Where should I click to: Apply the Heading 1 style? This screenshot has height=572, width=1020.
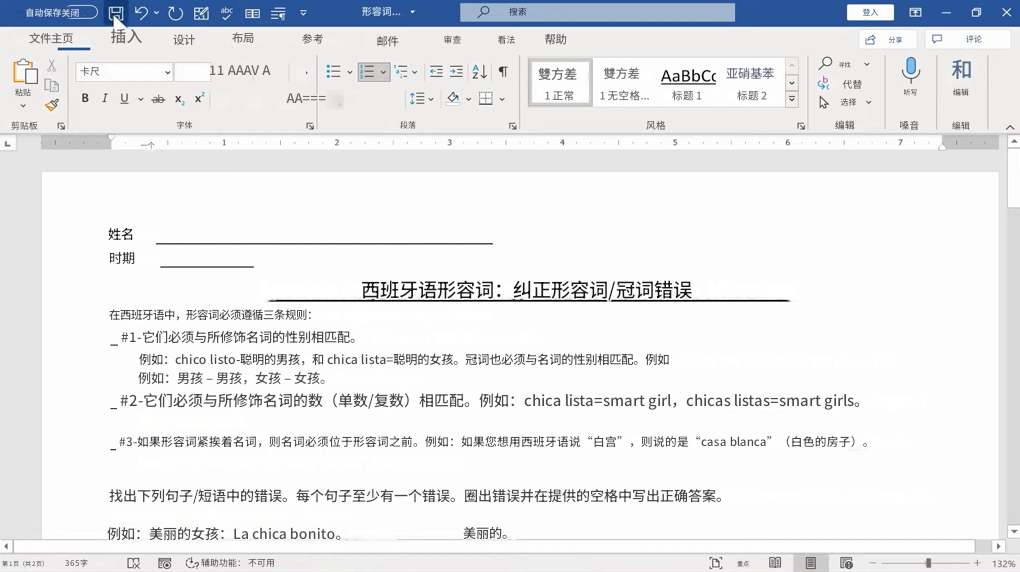(x=688, y=83)
